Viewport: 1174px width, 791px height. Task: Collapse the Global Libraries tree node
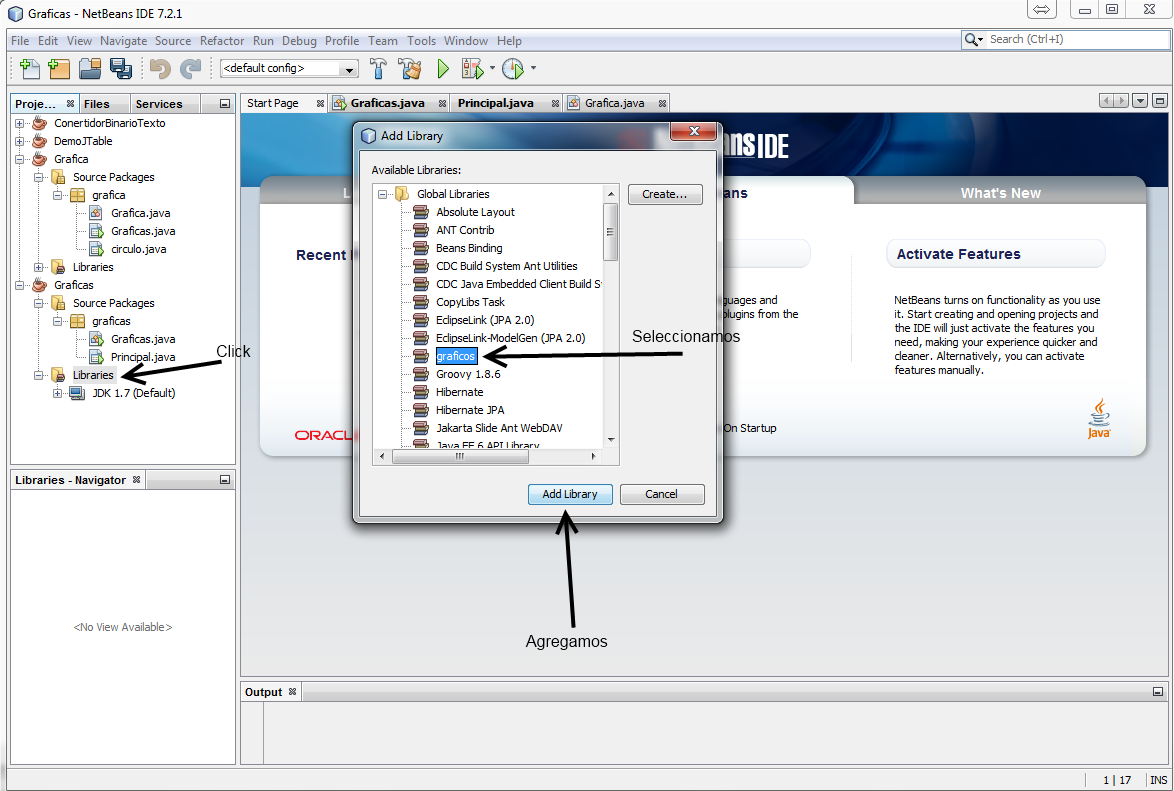[x=383, y=193]
